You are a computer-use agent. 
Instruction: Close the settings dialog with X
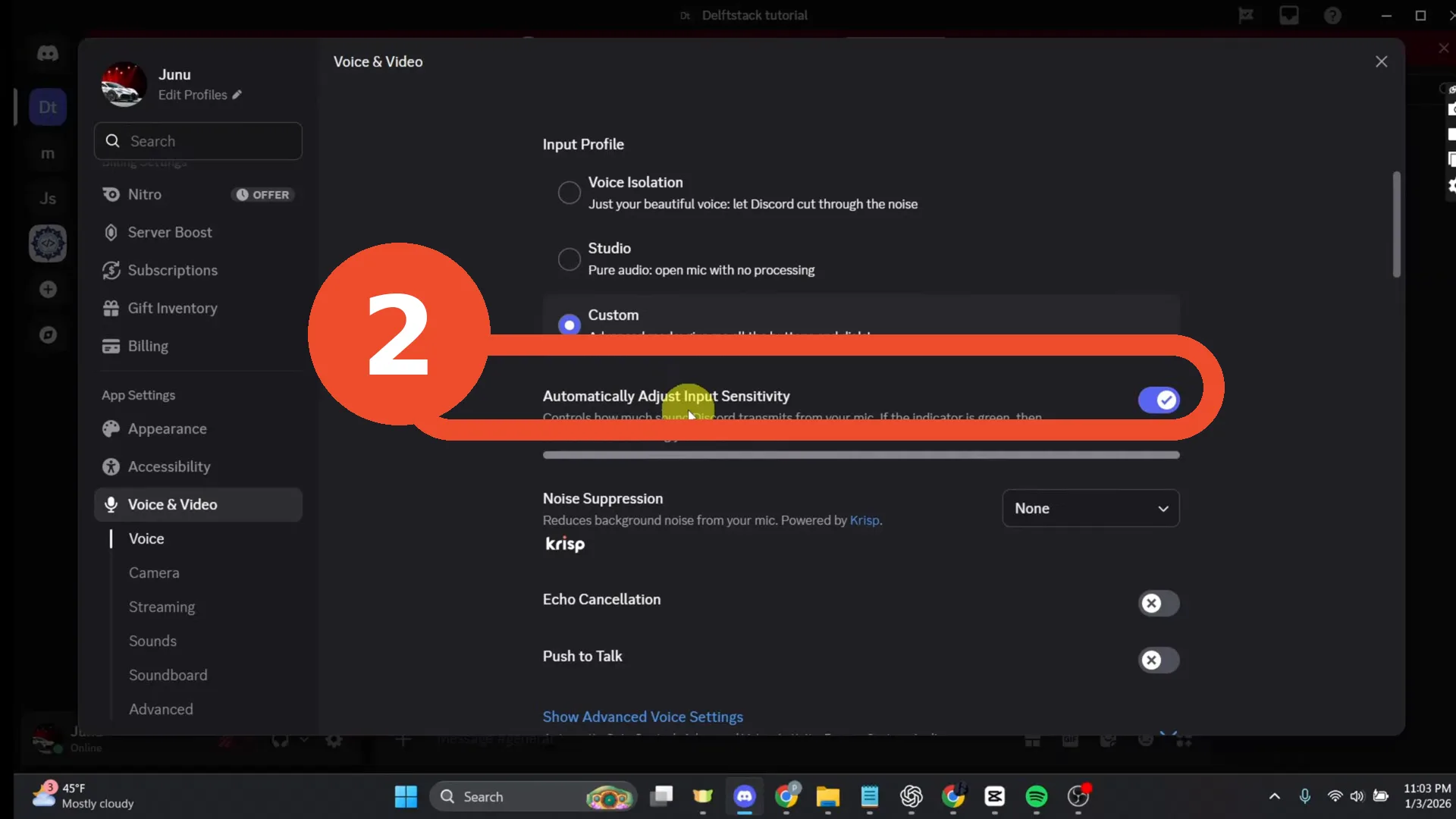1381,61
